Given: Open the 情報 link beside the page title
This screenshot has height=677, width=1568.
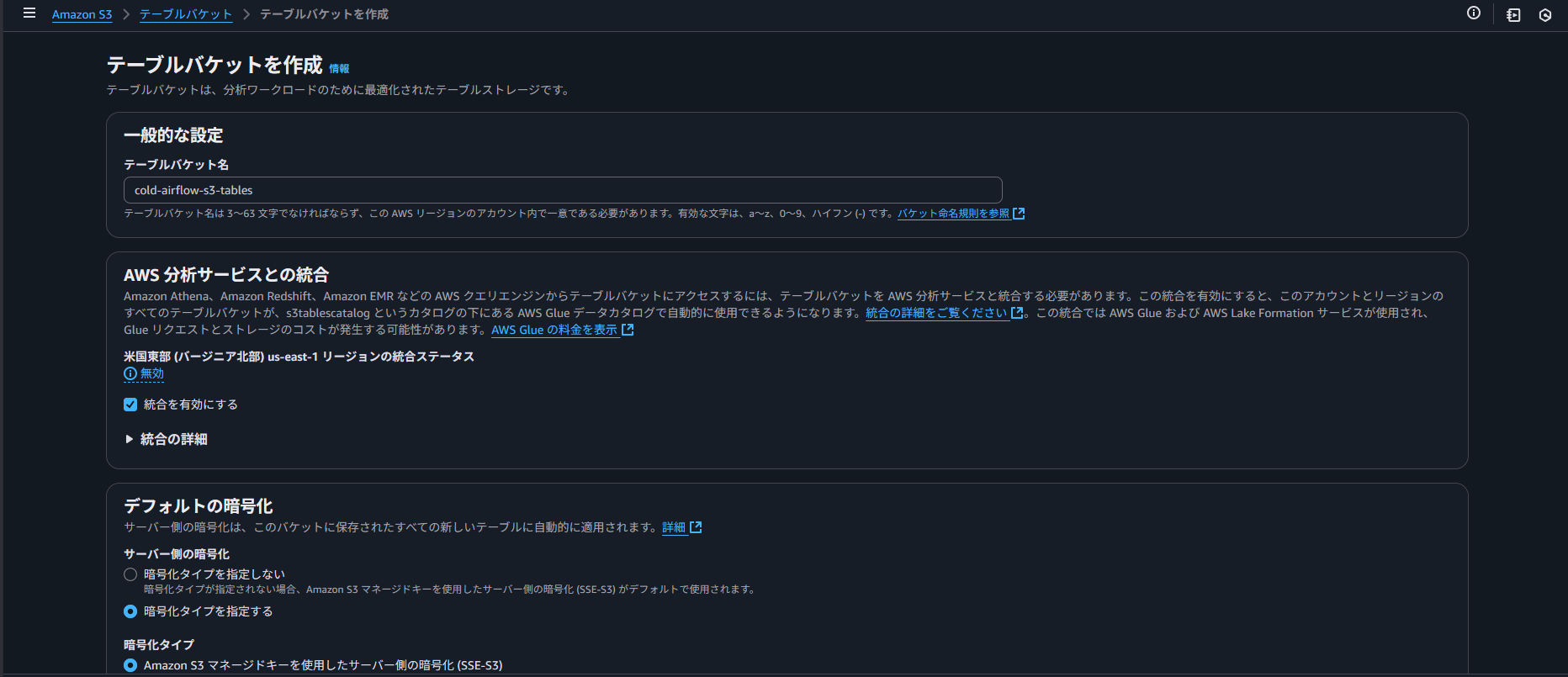Looking at the screenshot, I should 339,69.
